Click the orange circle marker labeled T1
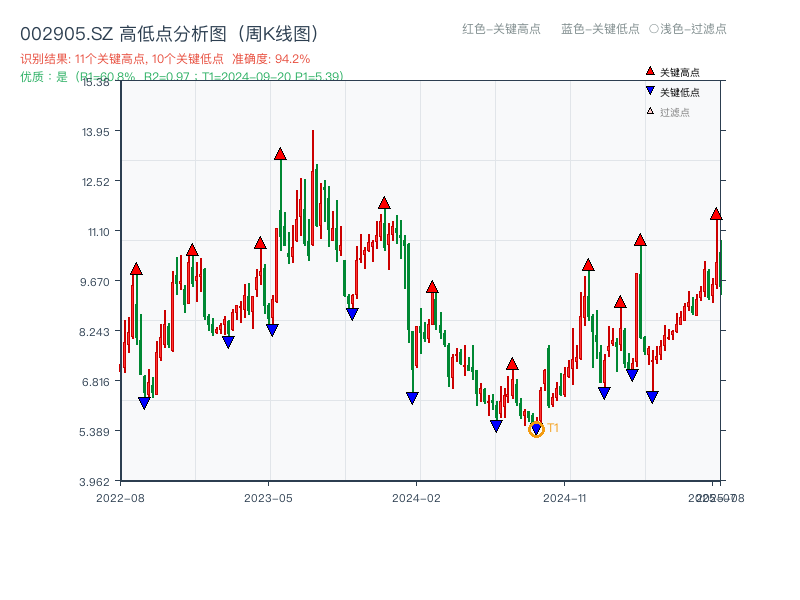This screenshot has height=600, width=800. click(x=536, y=430)
